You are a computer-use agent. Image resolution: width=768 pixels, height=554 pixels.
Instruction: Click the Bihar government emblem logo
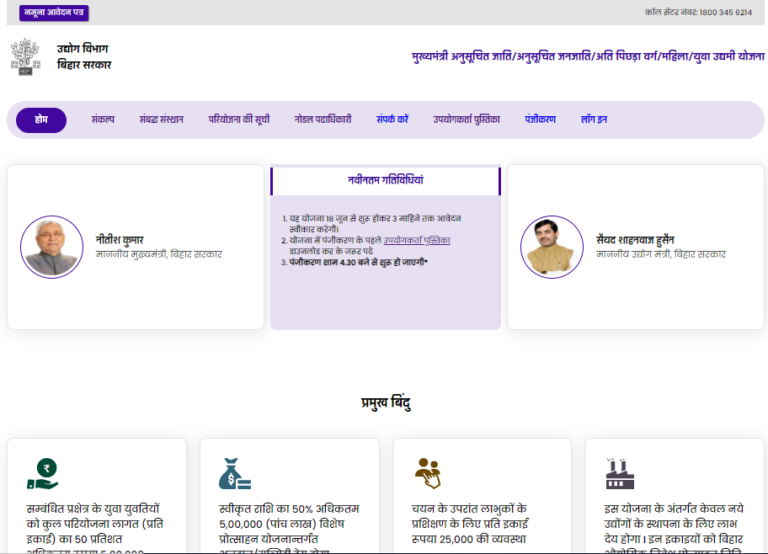point(23,56)
